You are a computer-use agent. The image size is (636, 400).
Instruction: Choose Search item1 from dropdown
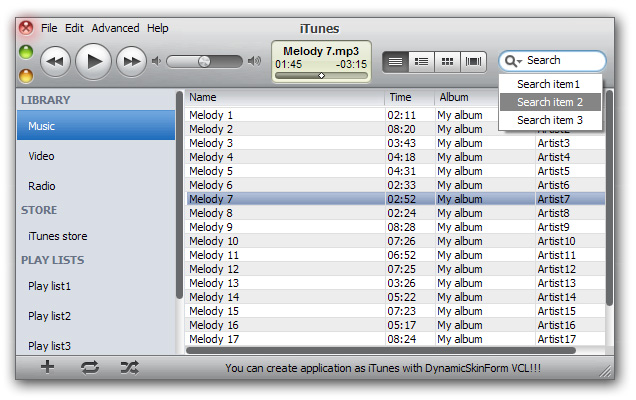coord(550,84)
